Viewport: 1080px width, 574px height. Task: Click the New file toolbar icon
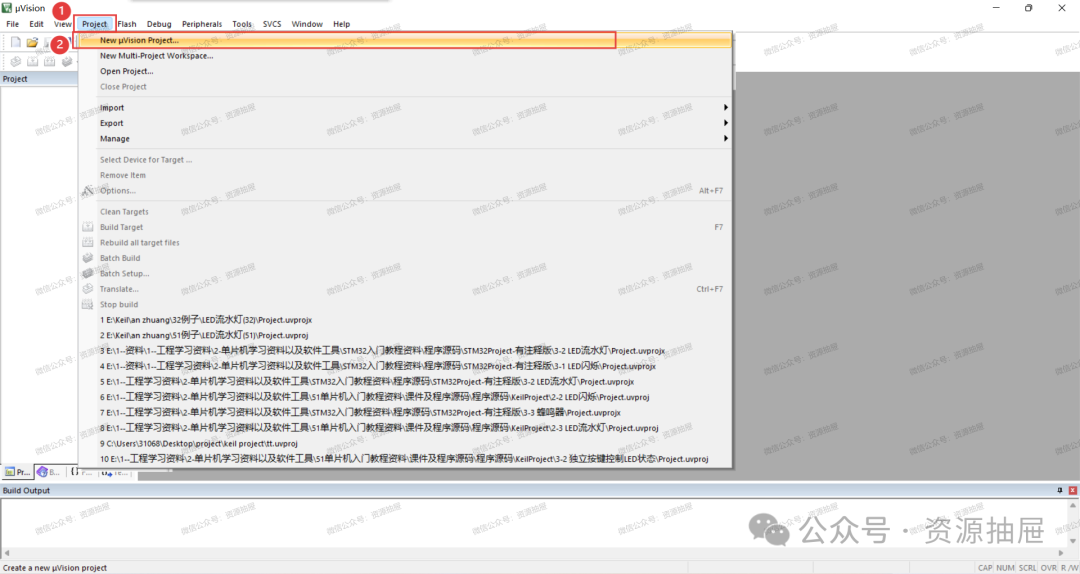click(15, 43)
